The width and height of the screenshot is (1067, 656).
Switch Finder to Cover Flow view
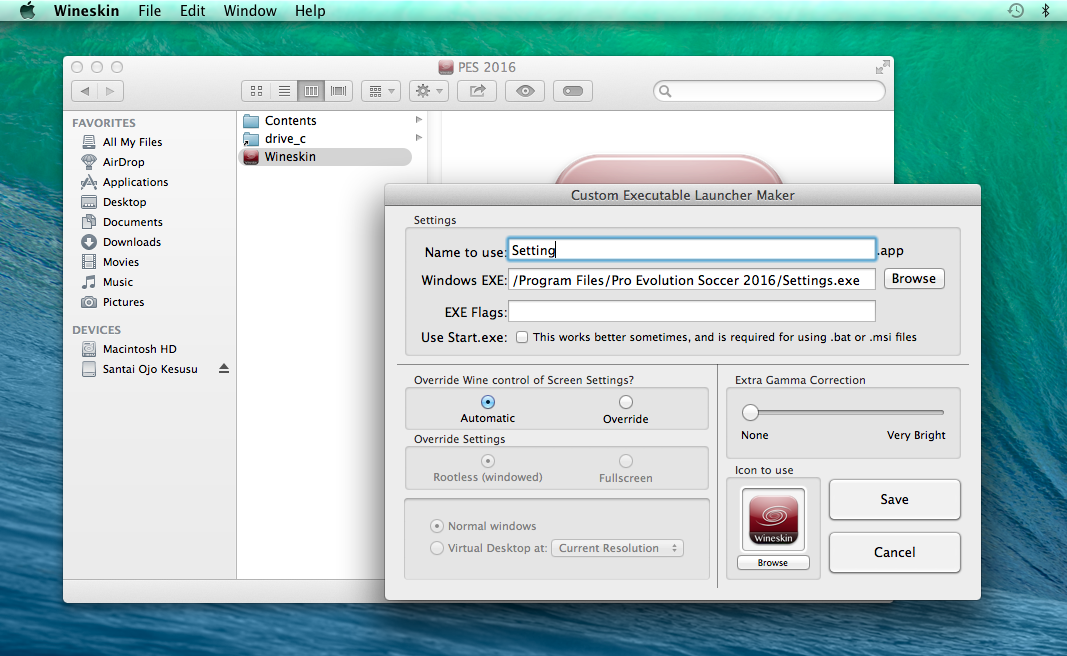[338, 91]
